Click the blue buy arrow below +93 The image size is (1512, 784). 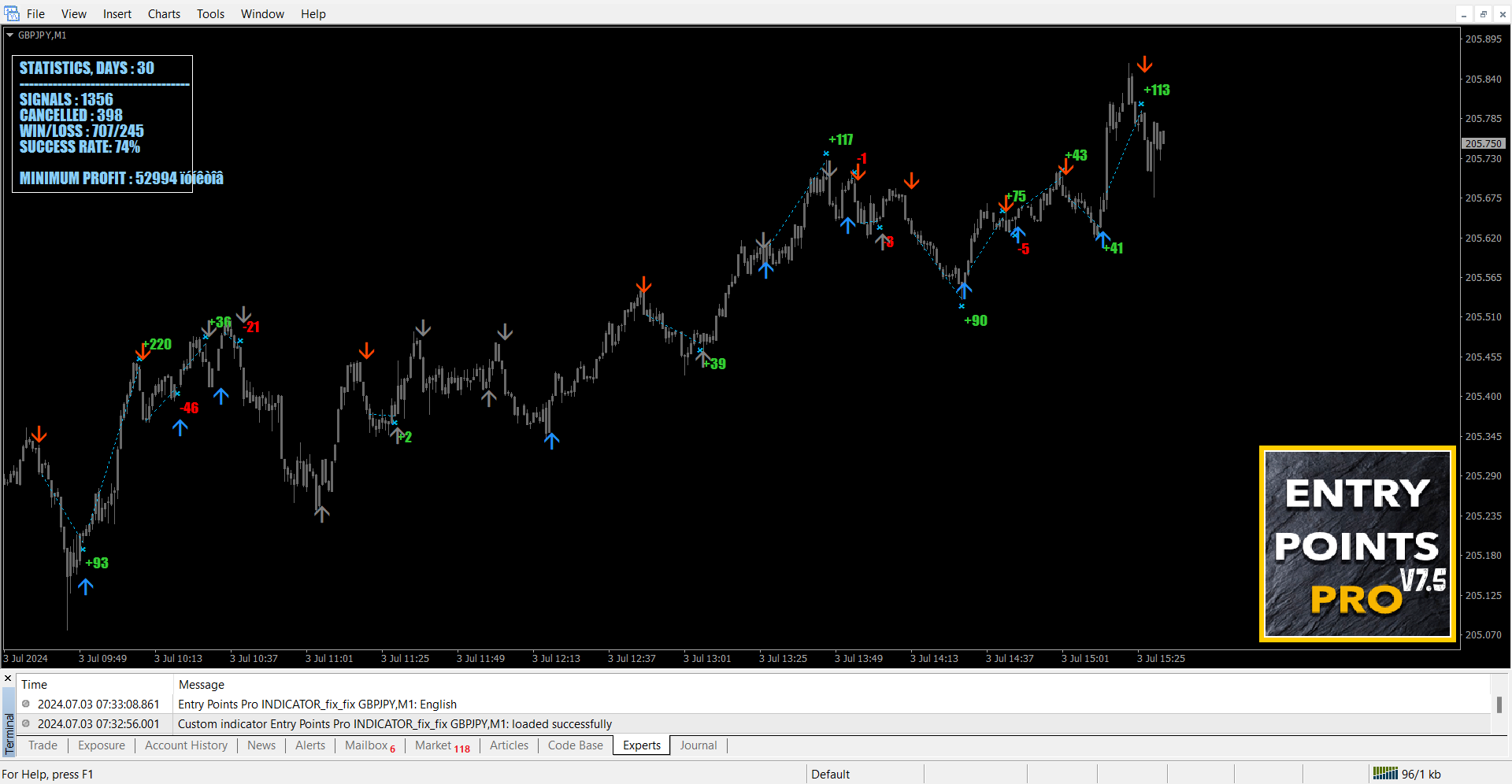(x=86, y=586)
